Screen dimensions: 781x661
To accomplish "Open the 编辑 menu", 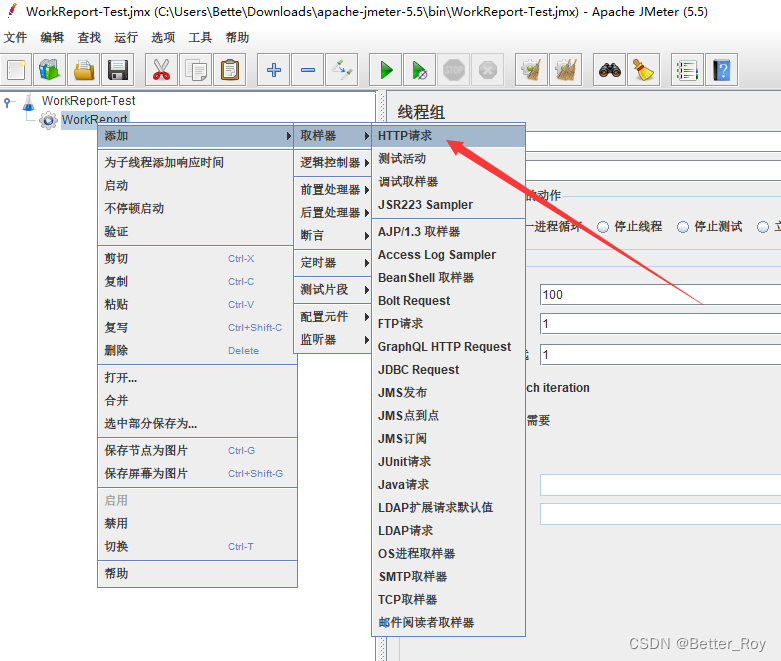I will pyautogui.click(x=52, y=37).
